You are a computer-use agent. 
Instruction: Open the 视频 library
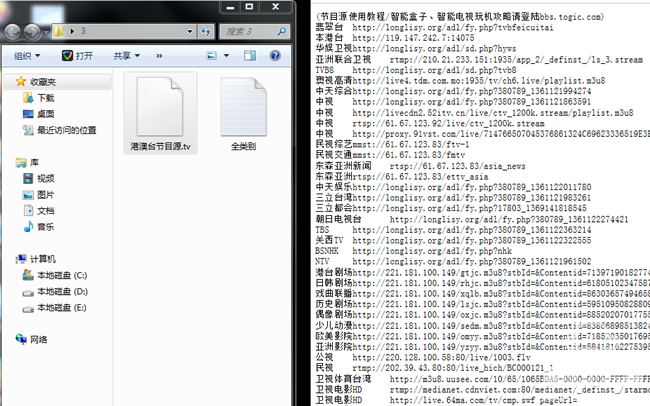point(39,179)
